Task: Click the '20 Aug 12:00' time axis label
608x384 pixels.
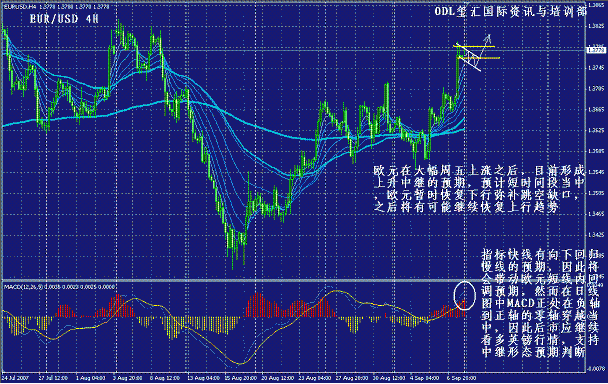Action: [x=278, y=377]
